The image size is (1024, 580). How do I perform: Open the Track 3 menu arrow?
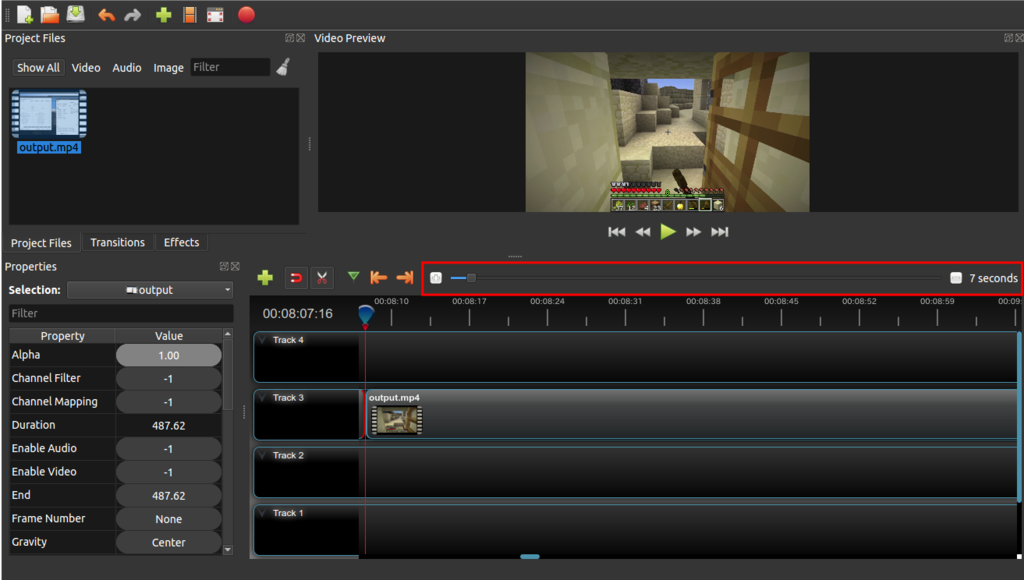pyautogui.click(x=263, y=398)
